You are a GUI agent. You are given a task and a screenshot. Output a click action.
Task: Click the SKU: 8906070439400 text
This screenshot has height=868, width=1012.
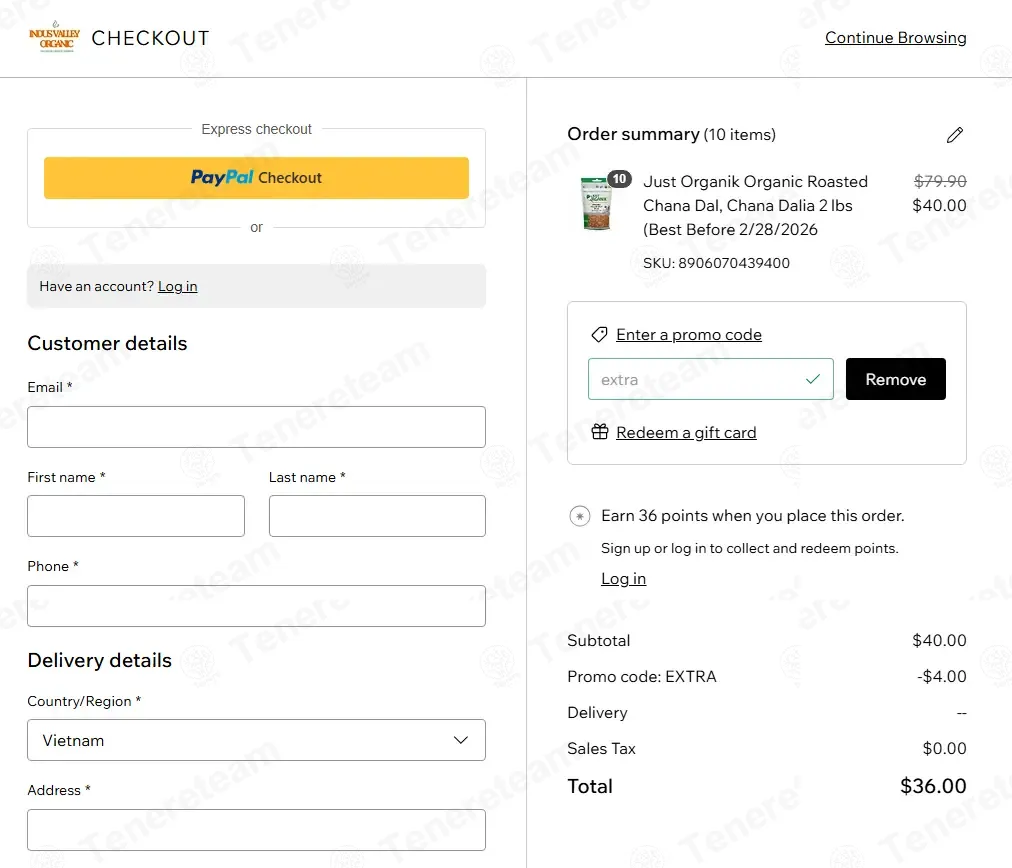(716, 263)
